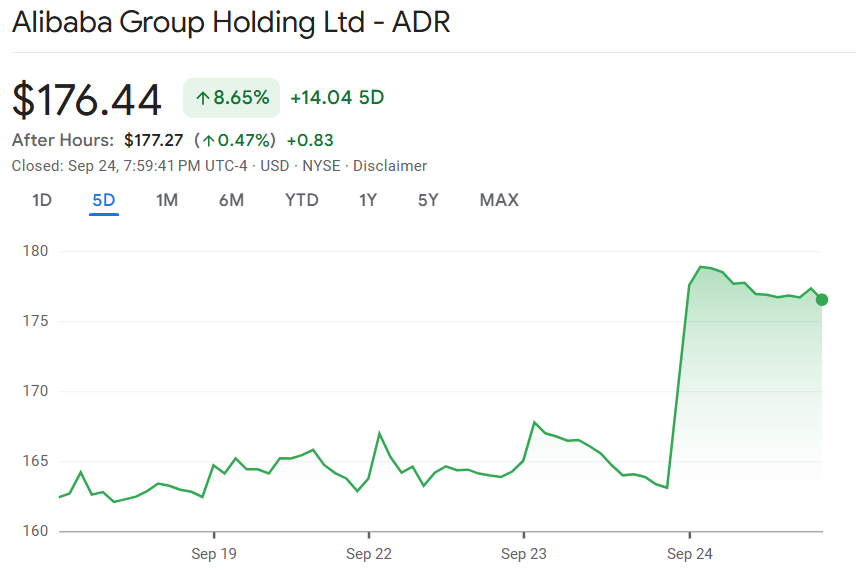This screenshot has height=578, width=856.
Task: Click the After Hours $177.27 price
Action: click(153, 140)
